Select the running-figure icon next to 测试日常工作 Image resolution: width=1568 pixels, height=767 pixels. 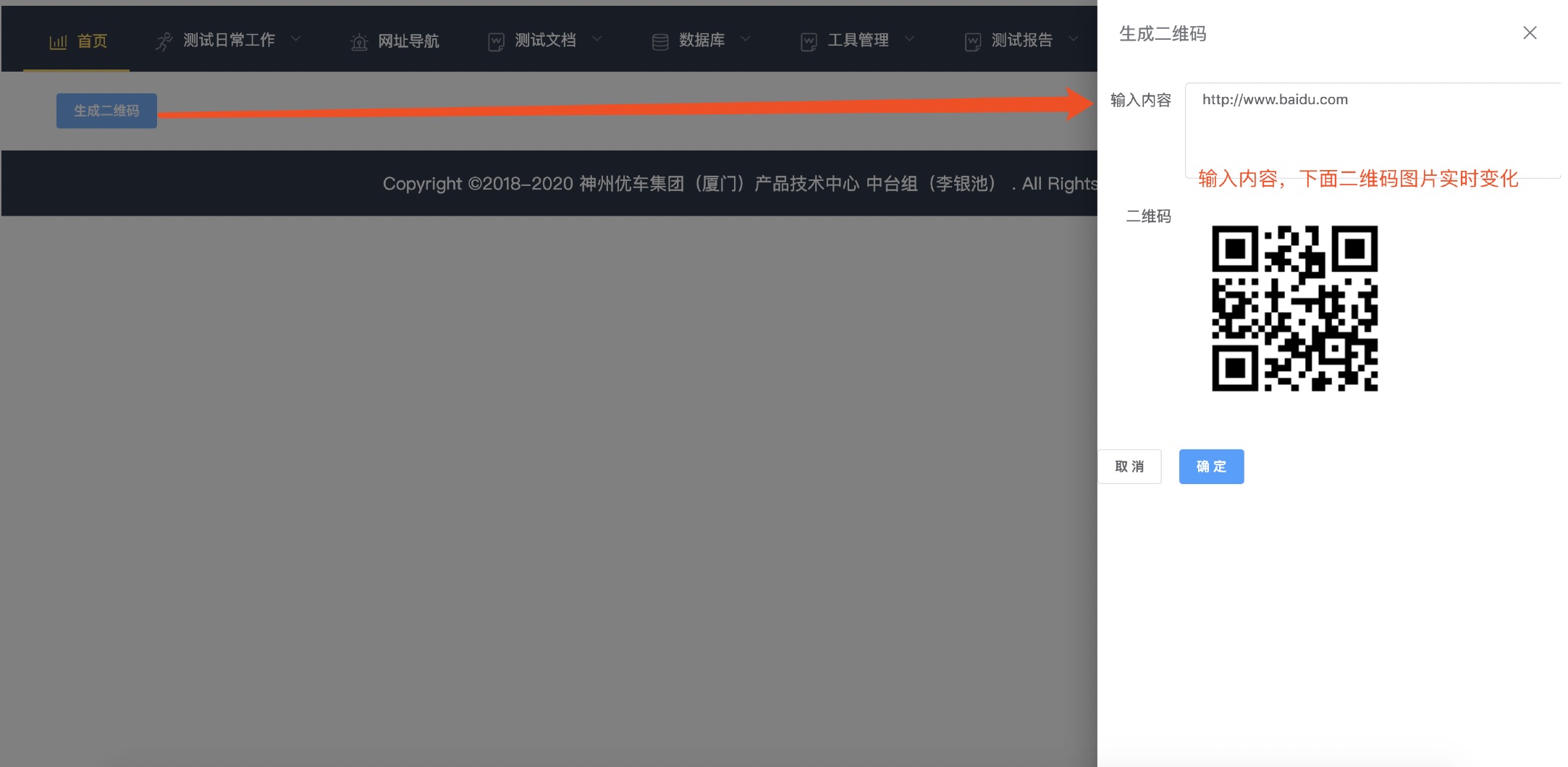pyautogui.click(x=164, y=40)
